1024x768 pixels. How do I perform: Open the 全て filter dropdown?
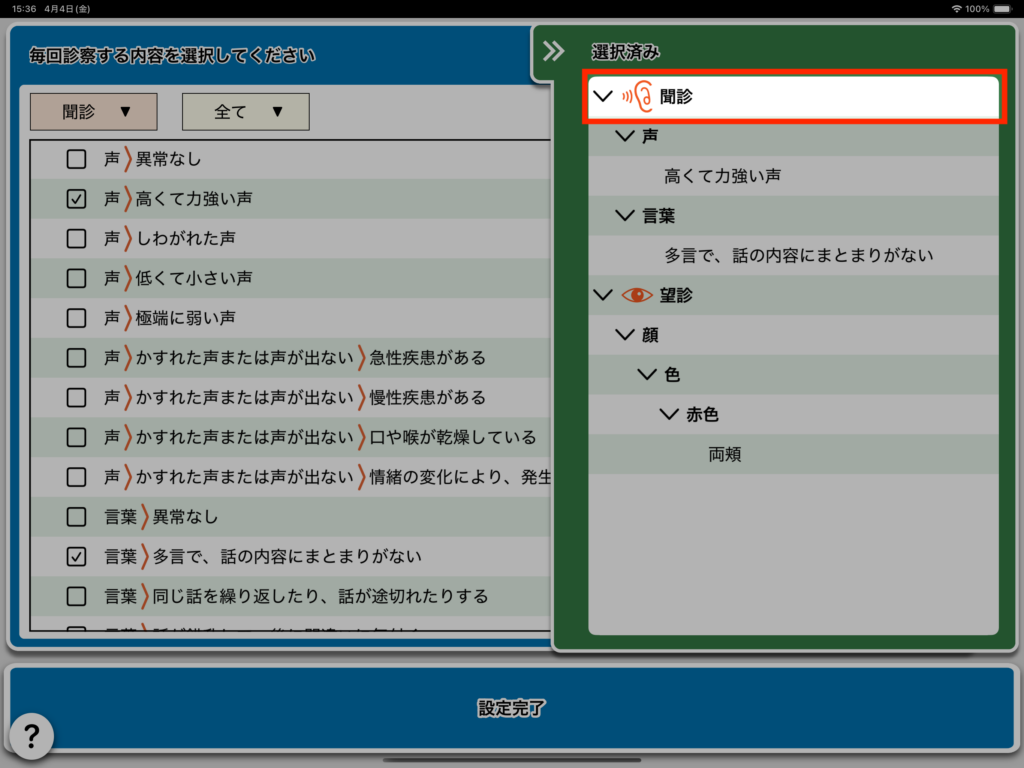(245, 112)
